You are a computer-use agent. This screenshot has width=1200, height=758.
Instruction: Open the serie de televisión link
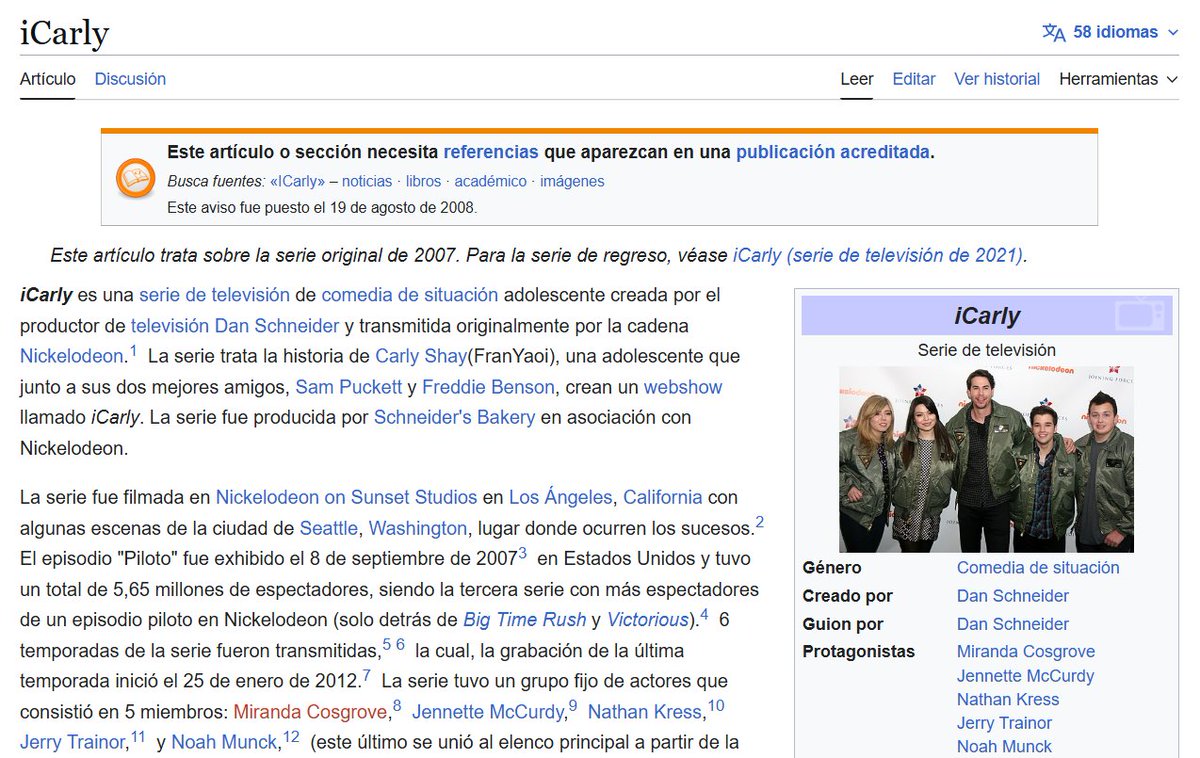click(x=214, y=295)
